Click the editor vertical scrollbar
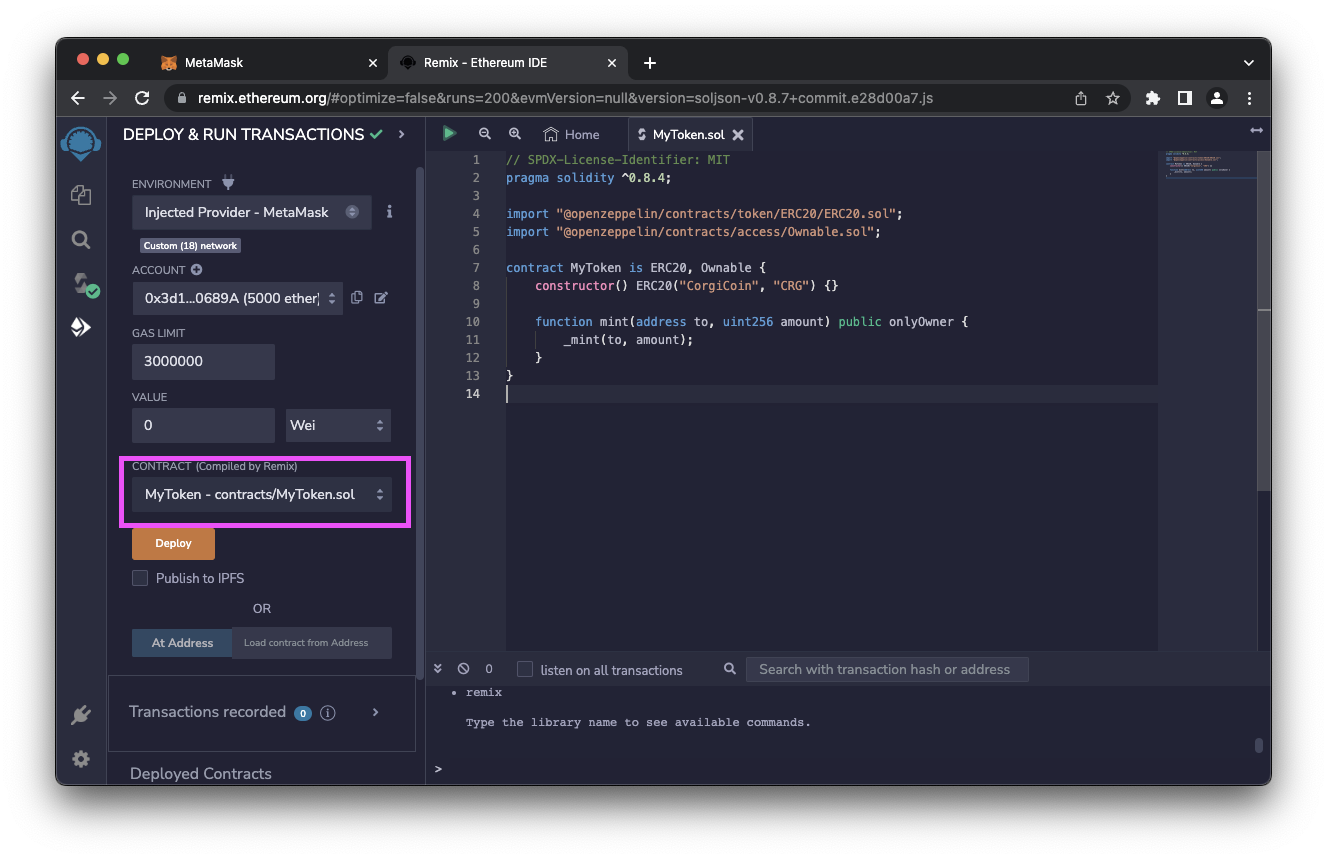Image resolution: width=1327 pixels, height=859 pixels. 1264,320
